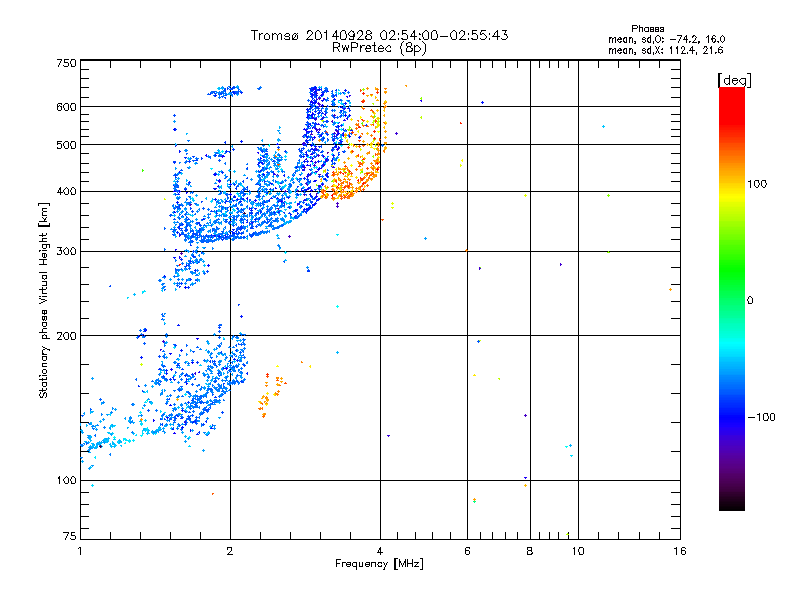Viewport: 800px width, 600px height.
Task: Click the blue echo patch above 600 km near 2 MHz
Action: 225,92
